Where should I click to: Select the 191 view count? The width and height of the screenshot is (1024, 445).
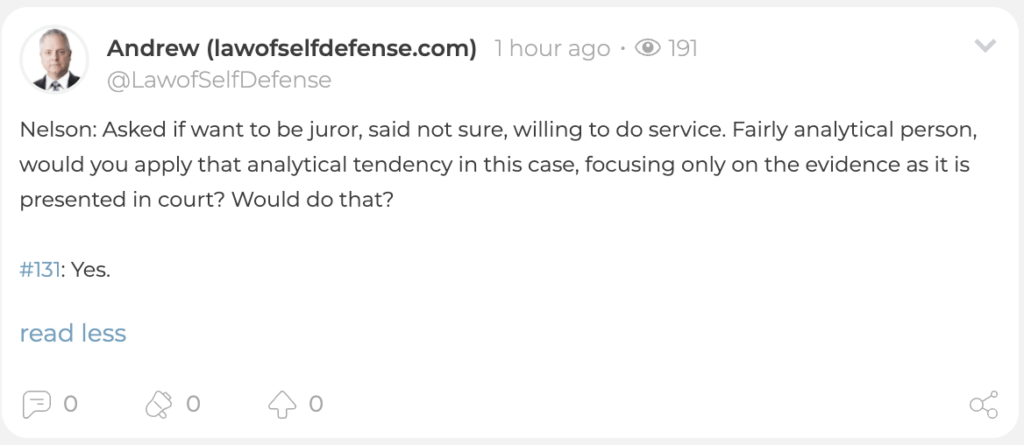[x=683, y=48]
